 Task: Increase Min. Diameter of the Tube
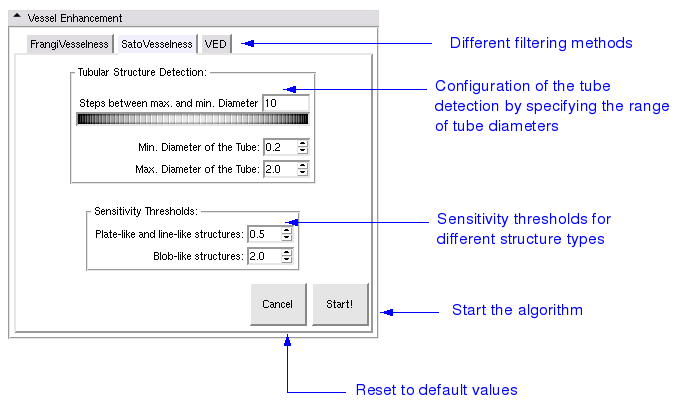[x=302, y=143]
